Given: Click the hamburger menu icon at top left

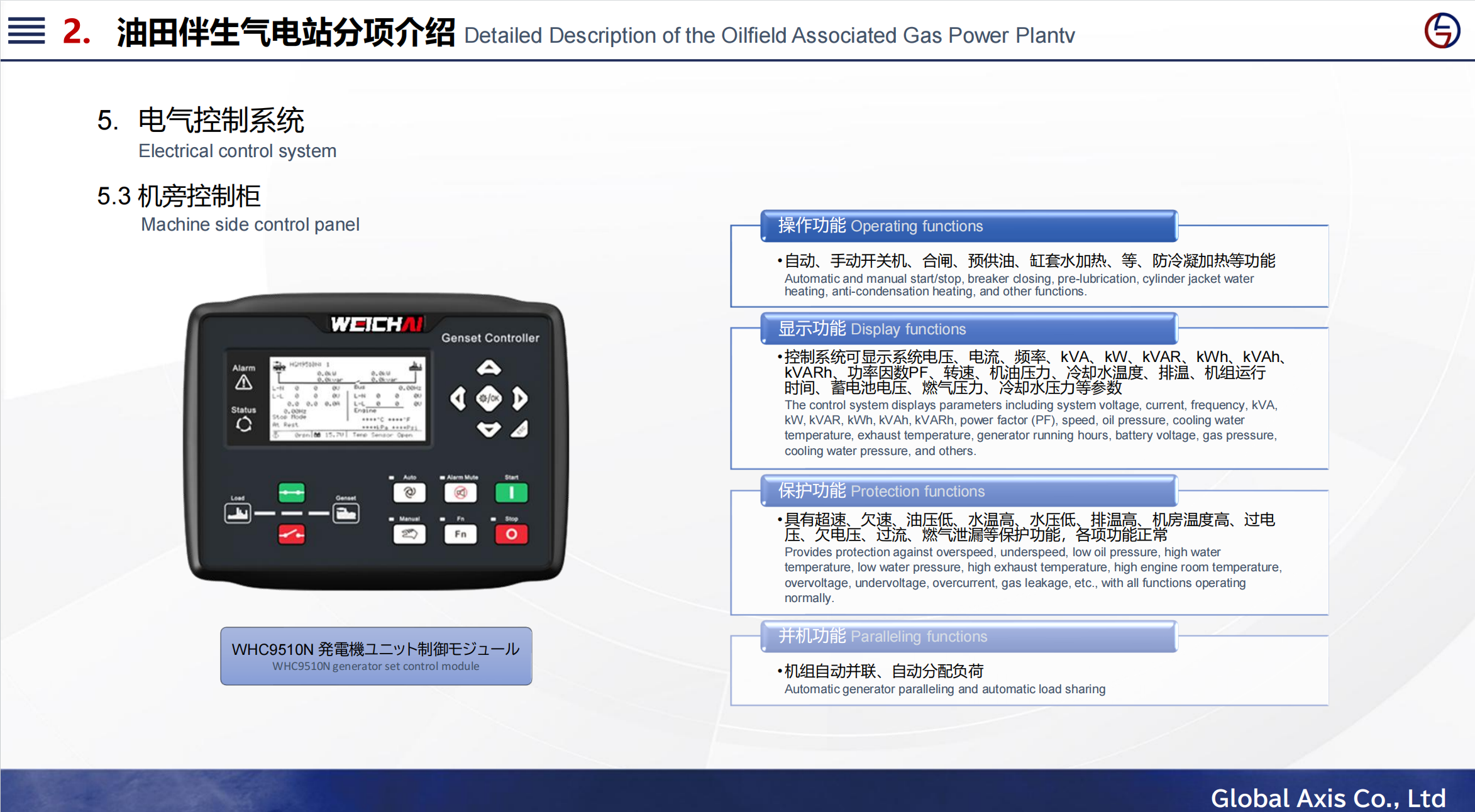Looking at the screenshot, I should [26, 30].
